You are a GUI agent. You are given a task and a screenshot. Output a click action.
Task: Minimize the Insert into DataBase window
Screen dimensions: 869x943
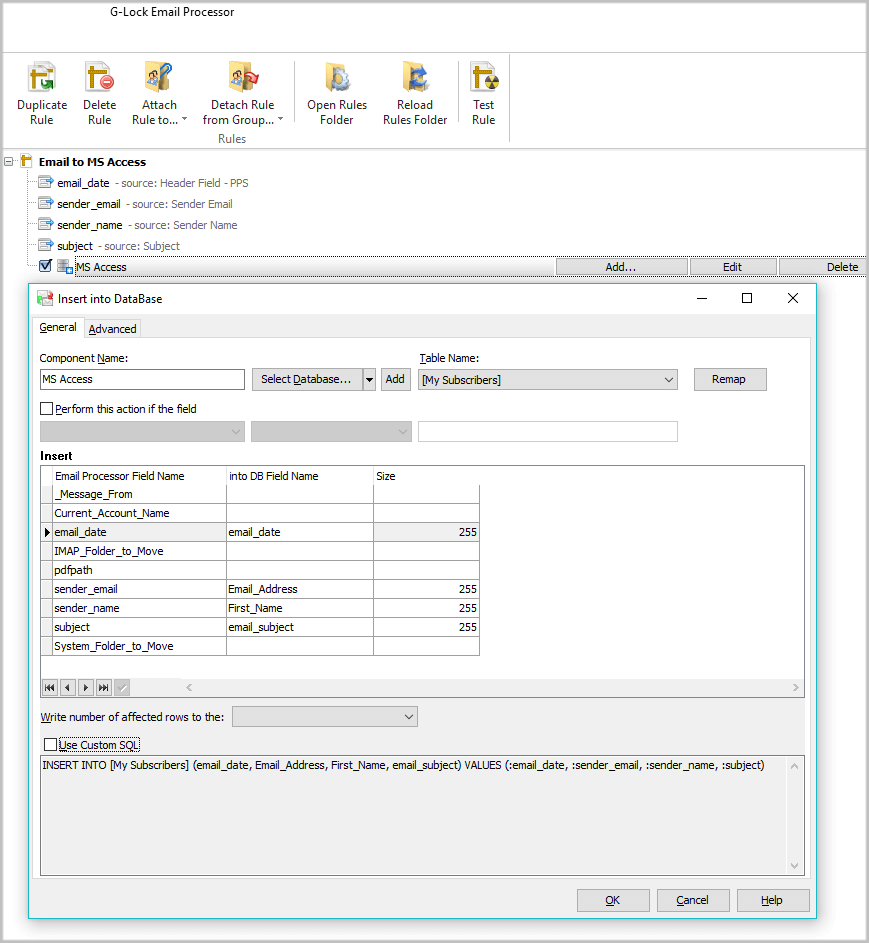coord(702,298)
